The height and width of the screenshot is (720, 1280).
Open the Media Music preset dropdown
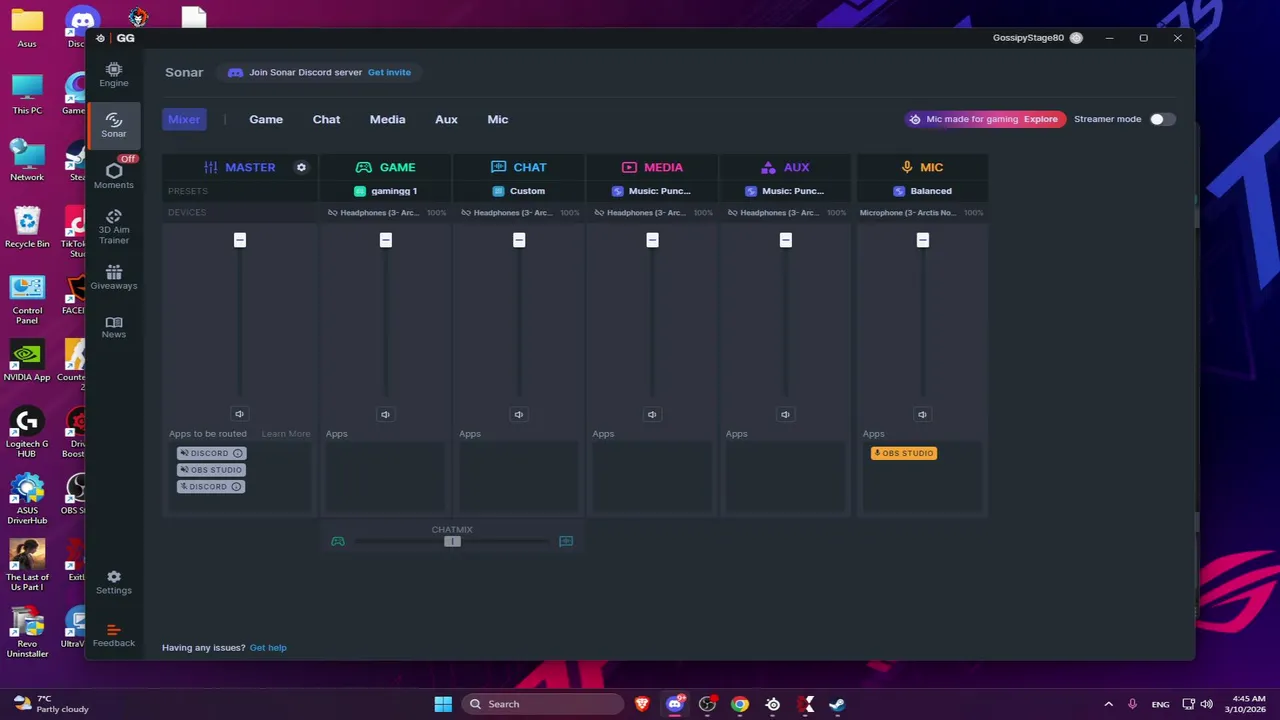[x=652, y=191]
